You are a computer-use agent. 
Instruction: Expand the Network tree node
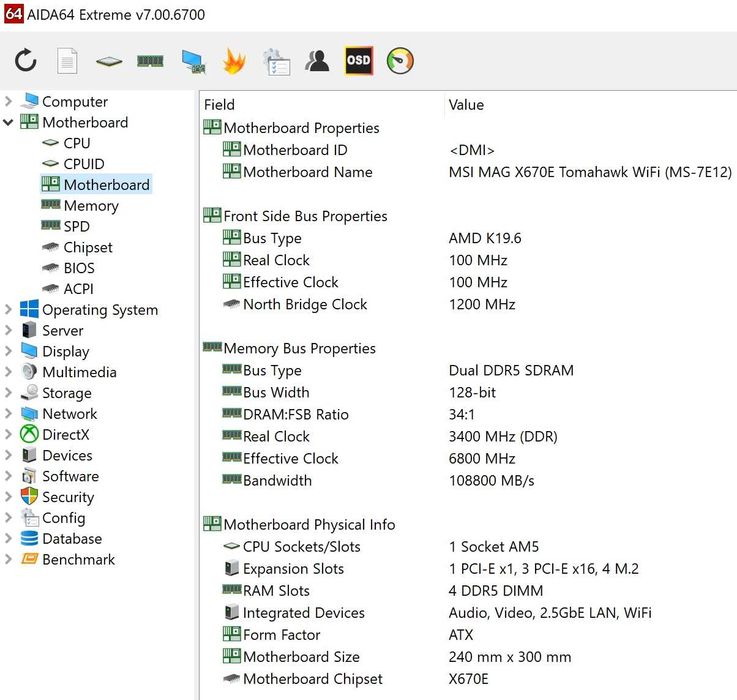coord(8,413)
